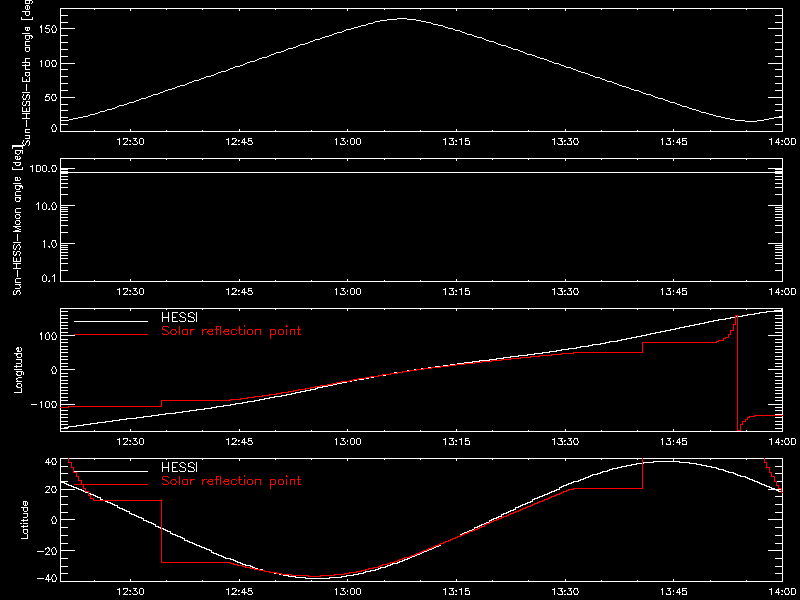This screenshot has height=600, width=800.
Task: Click the 100.0 tick on Moon angle plot
Action: [x=43, y=169]
